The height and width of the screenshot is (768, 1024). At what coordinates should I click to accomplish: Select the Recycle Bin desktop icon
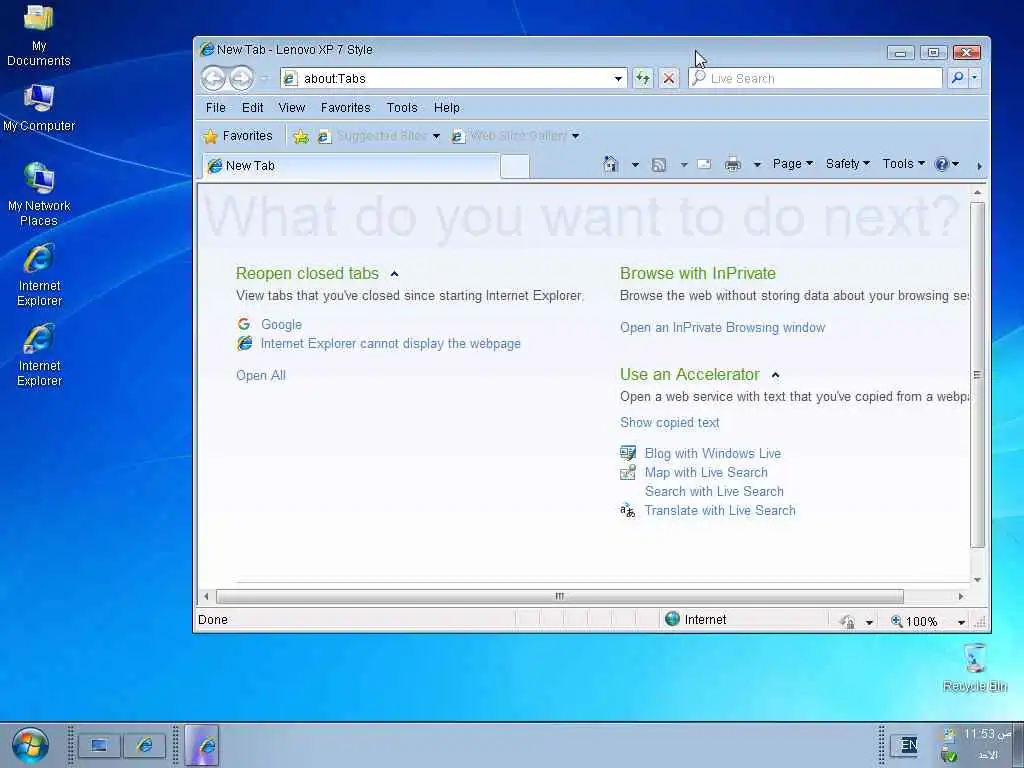[974, 666]
